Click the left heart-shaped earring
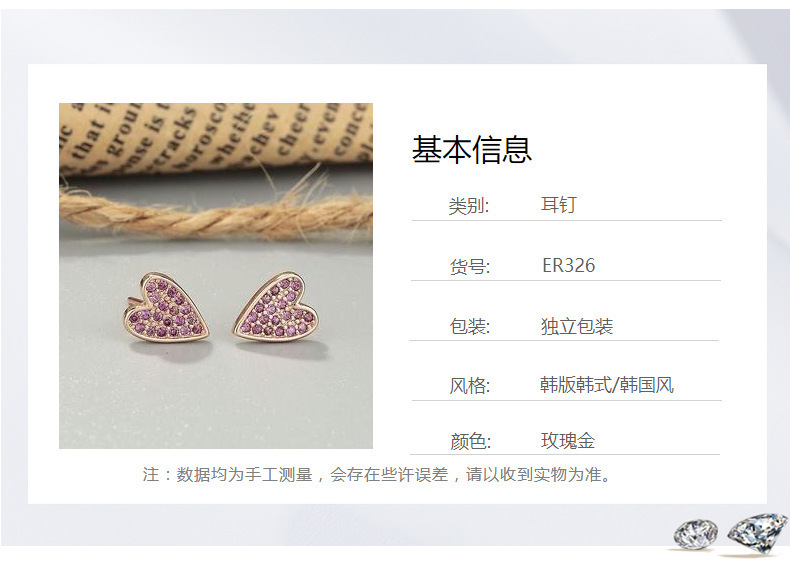790x579 pixels. [x=165, y=307]
